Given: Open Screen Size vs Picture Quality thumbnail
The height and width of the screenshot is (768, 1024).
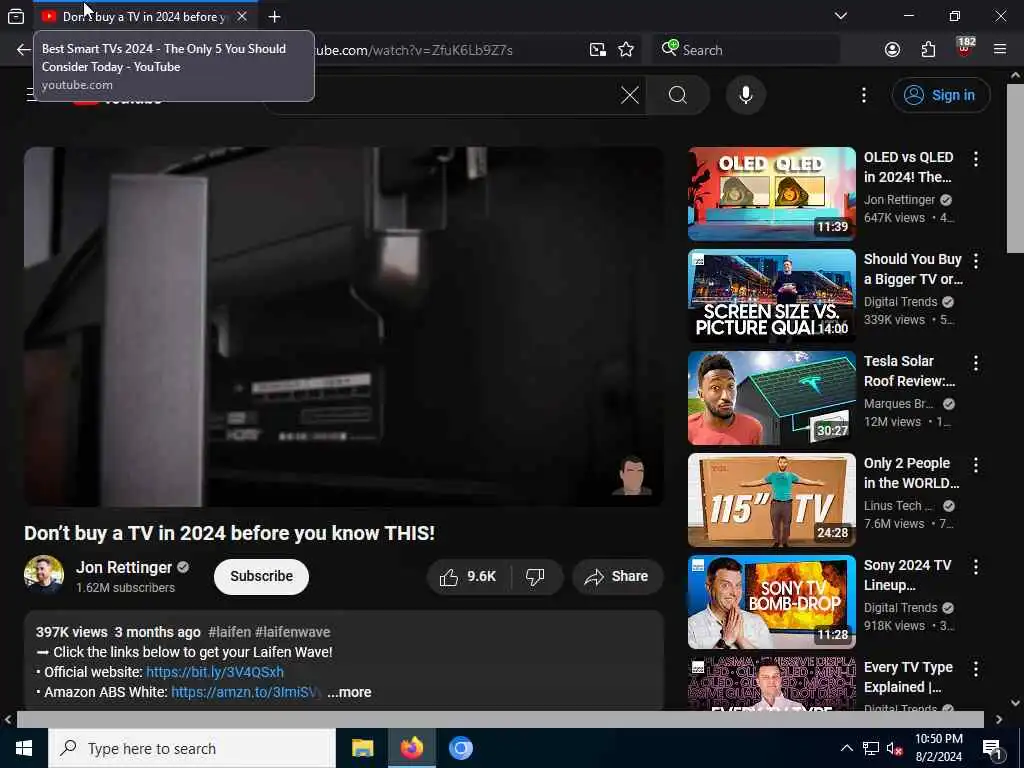Looking at the screenshot, I should (771, 296).
